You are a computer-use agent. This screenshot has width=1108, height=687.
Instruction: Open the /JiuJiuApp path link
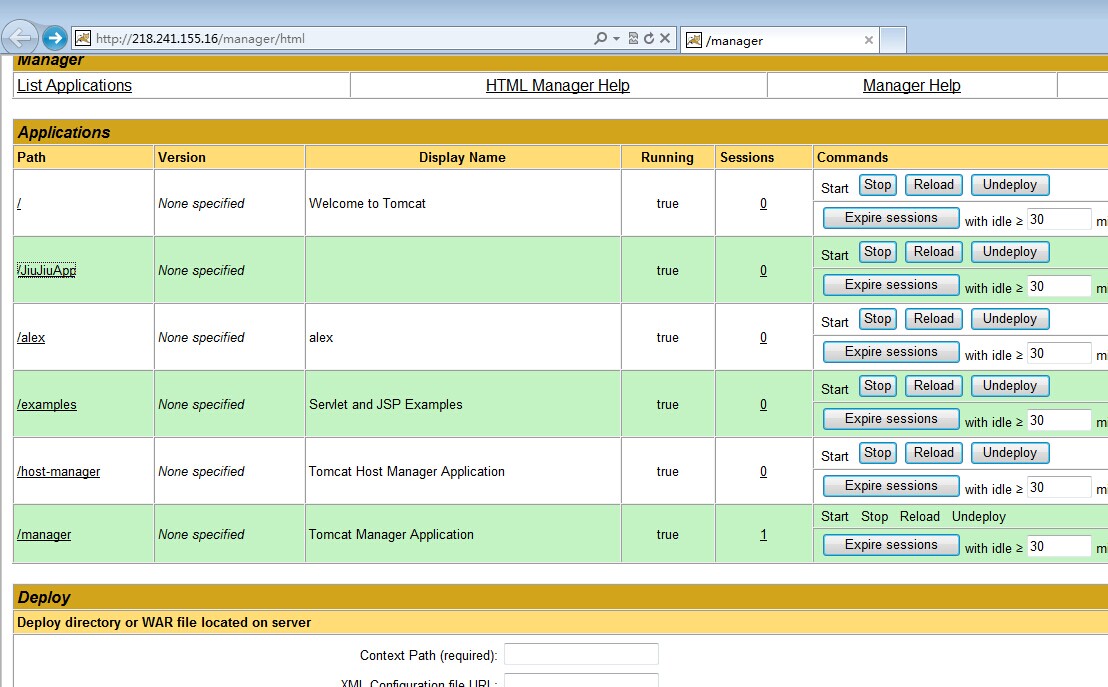[x=47, y=270]
